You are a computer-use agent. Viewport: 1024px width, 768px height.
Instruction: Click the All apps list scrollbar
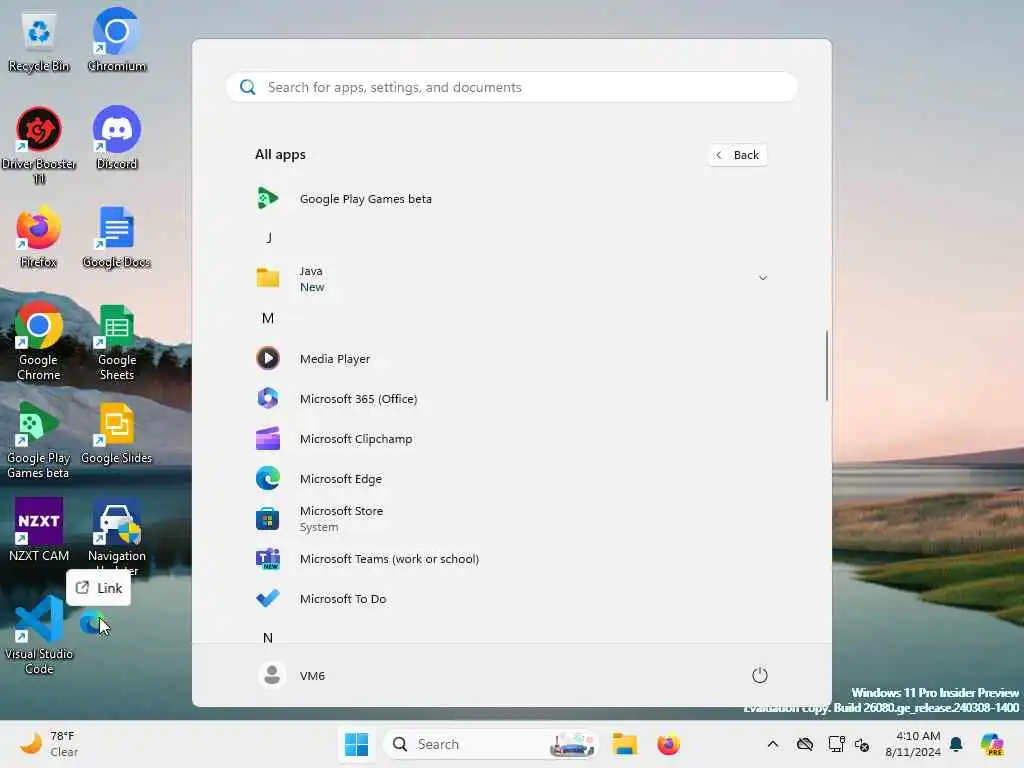click(x=826, y=366)
